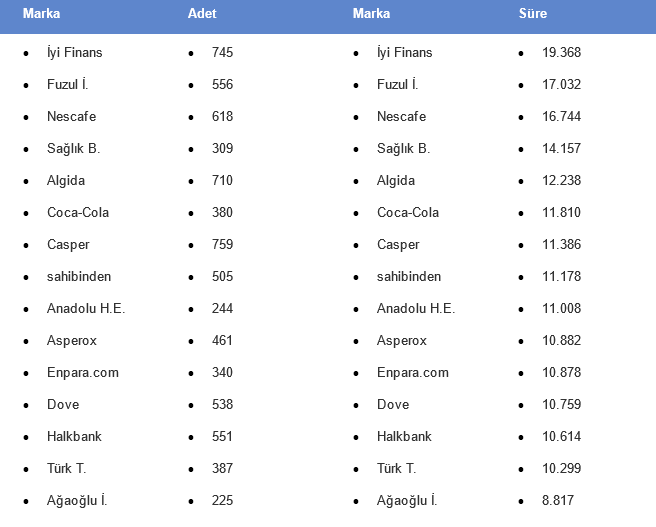Select Casper's count value 759
656x527 pixels.
pos(222,244)
